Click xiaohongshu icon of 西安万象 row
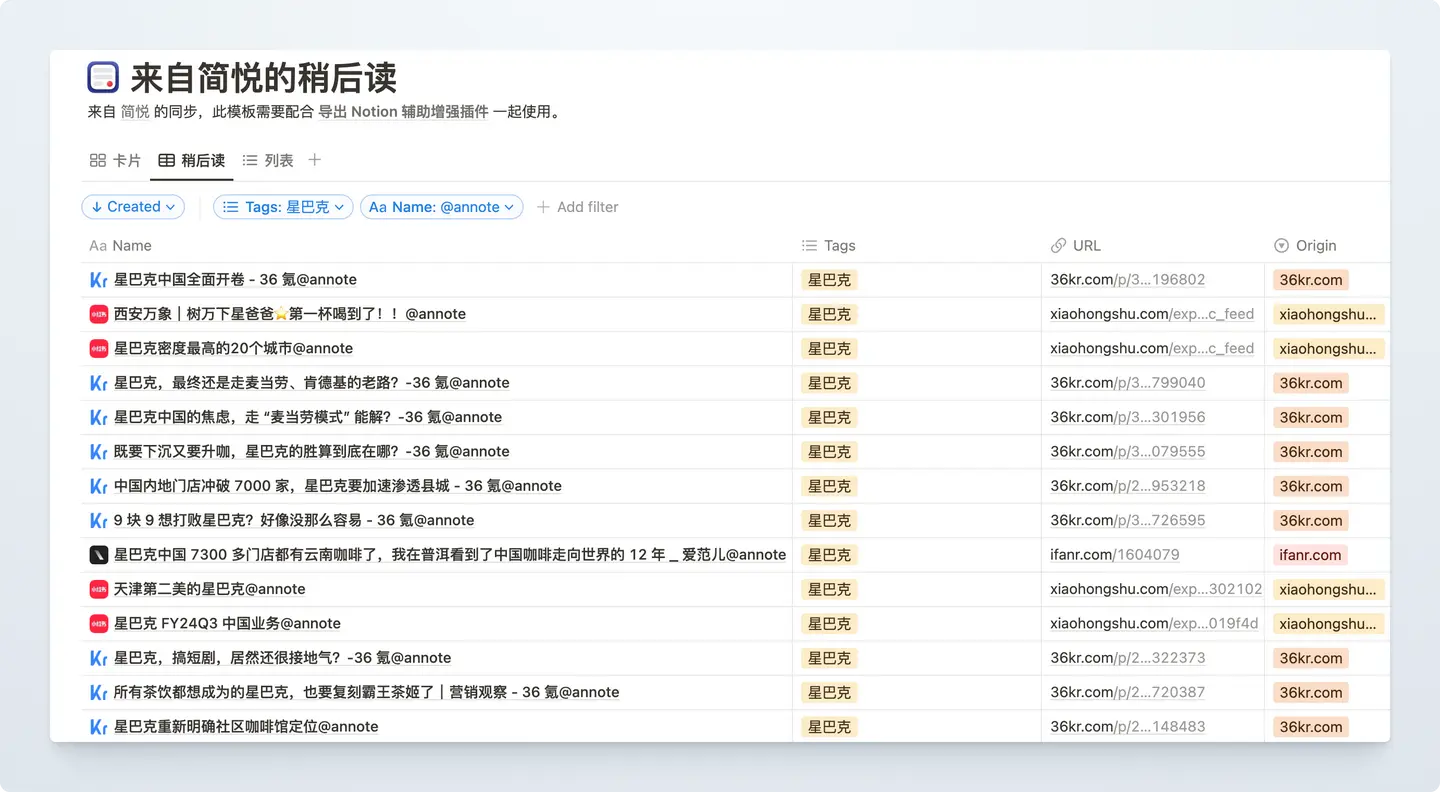Viewport: 1440px width, 792px height. click(98, 314)
